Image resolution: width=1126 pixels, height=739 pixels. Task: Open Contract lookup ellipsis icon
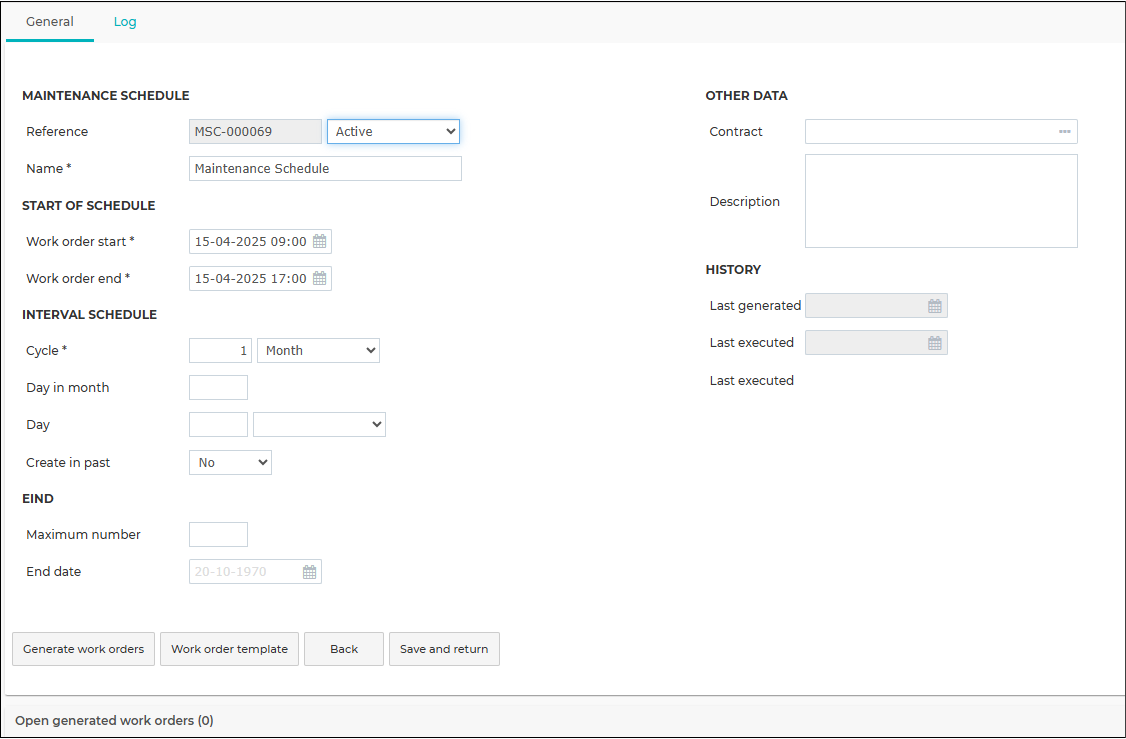click(x=1064, y=131)
